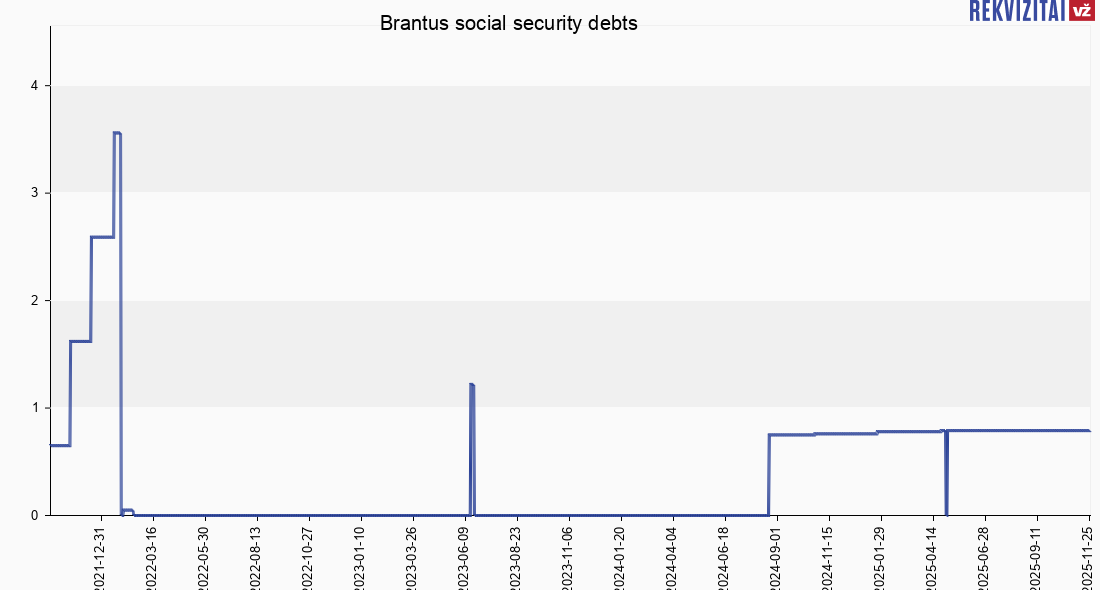Screen dimensions: 1100x590
Task: Select the 2023-08-23 date label
Action: point(516,556)
